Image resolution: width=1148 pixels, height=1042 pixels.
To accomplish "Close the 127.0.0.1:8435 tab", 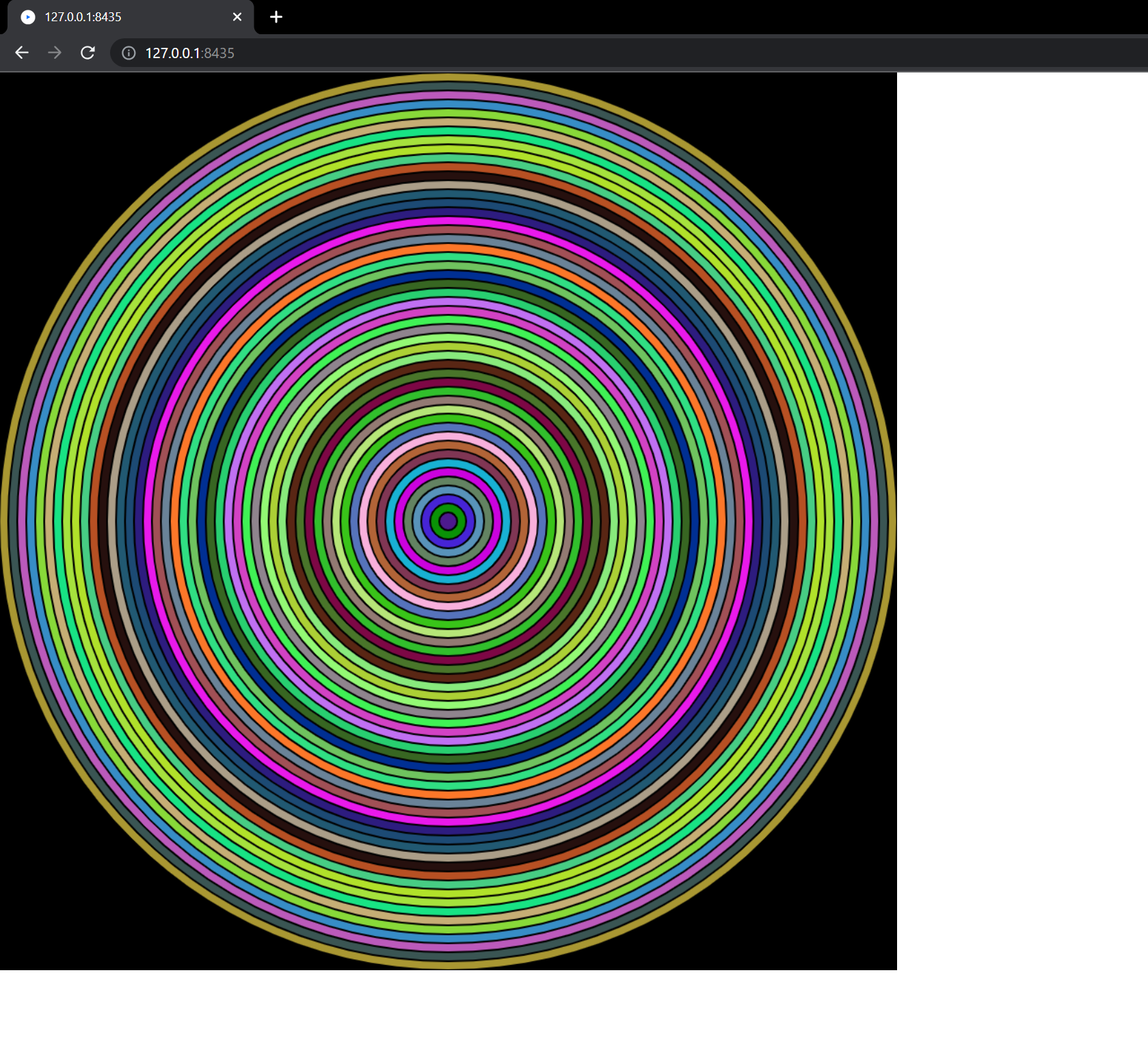I will pos(237,17).
